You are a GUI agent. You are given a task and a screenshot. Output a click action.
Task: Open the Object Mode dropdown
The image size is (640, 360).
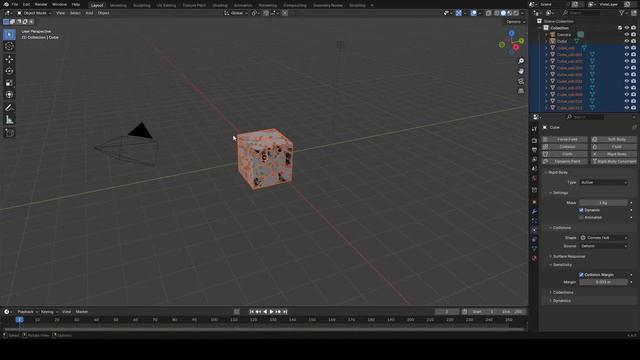tap(34, 13)
